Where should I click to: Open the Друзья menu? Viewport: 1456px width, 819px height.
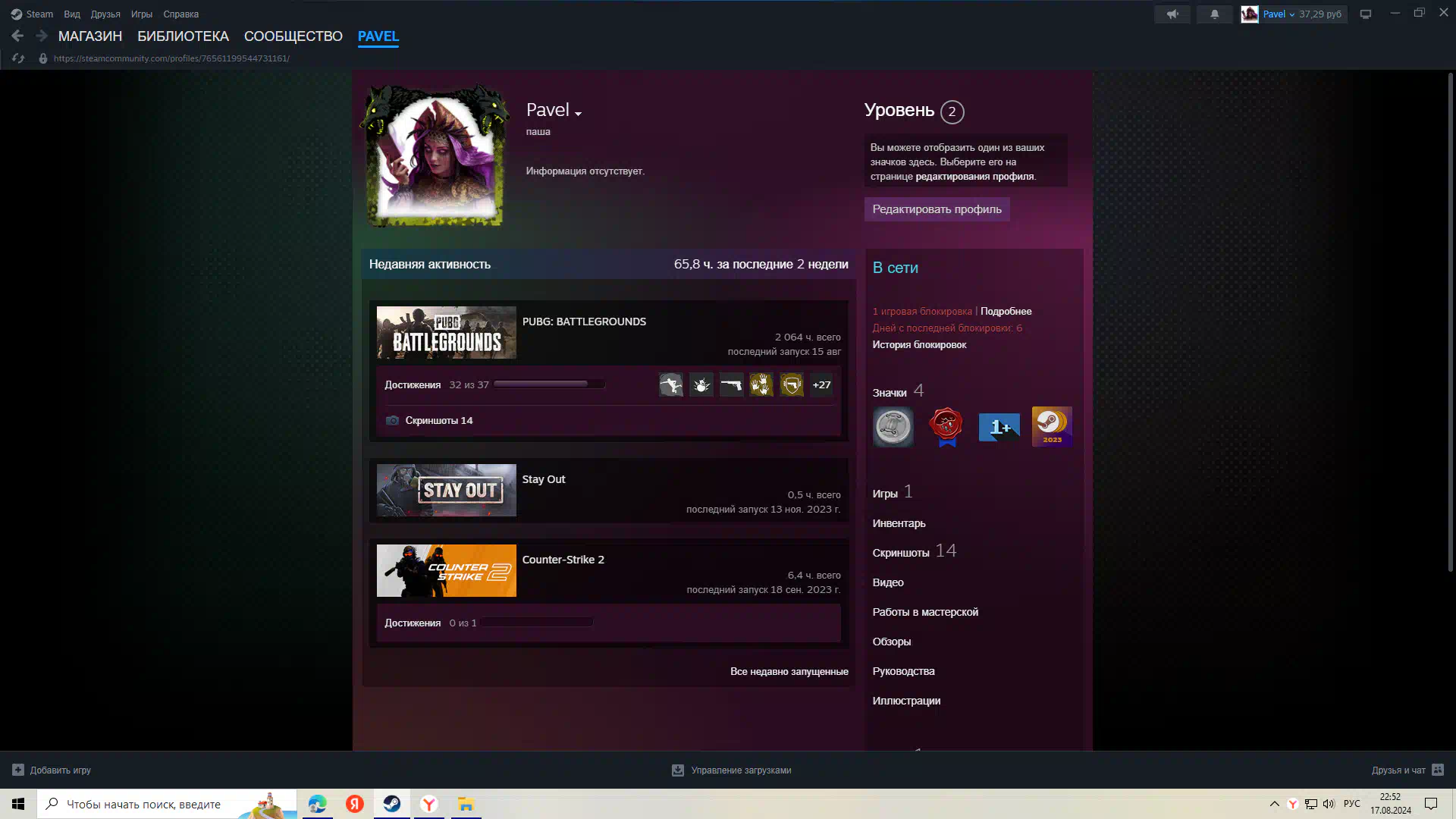tap(105, 14)
